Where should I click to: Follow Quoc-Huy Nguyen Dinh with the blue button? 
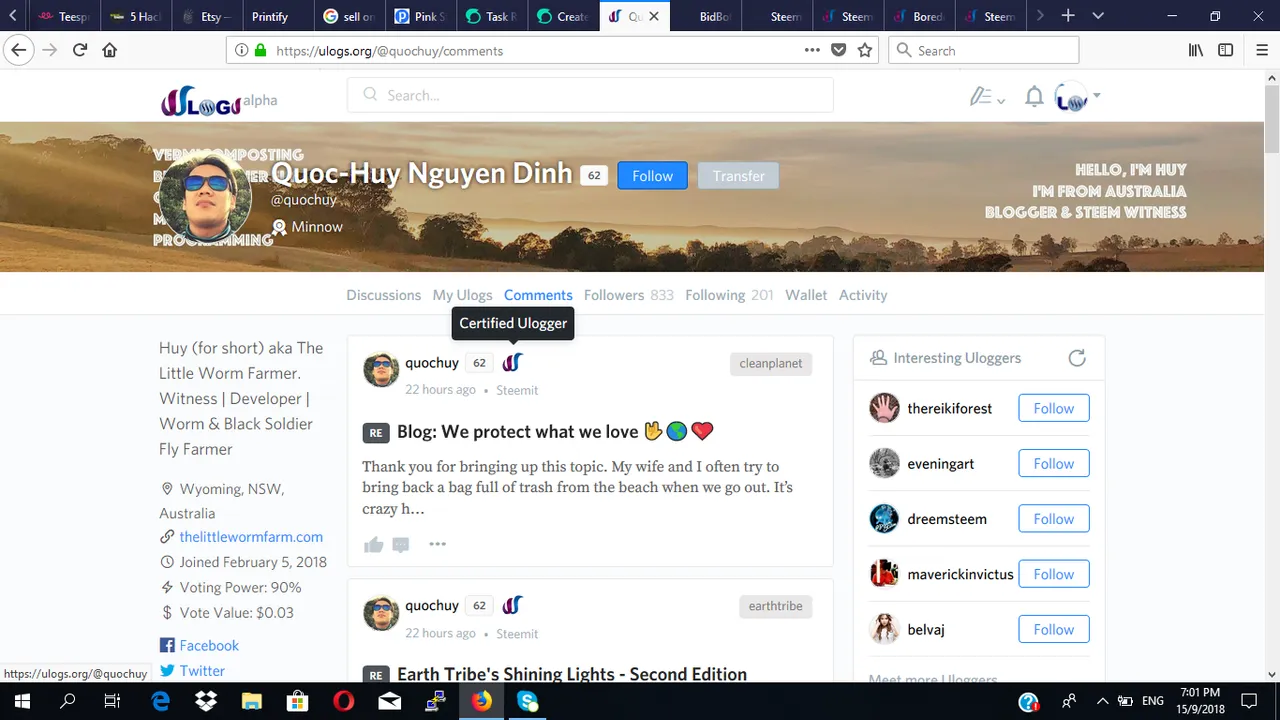(x=652, y=176)
